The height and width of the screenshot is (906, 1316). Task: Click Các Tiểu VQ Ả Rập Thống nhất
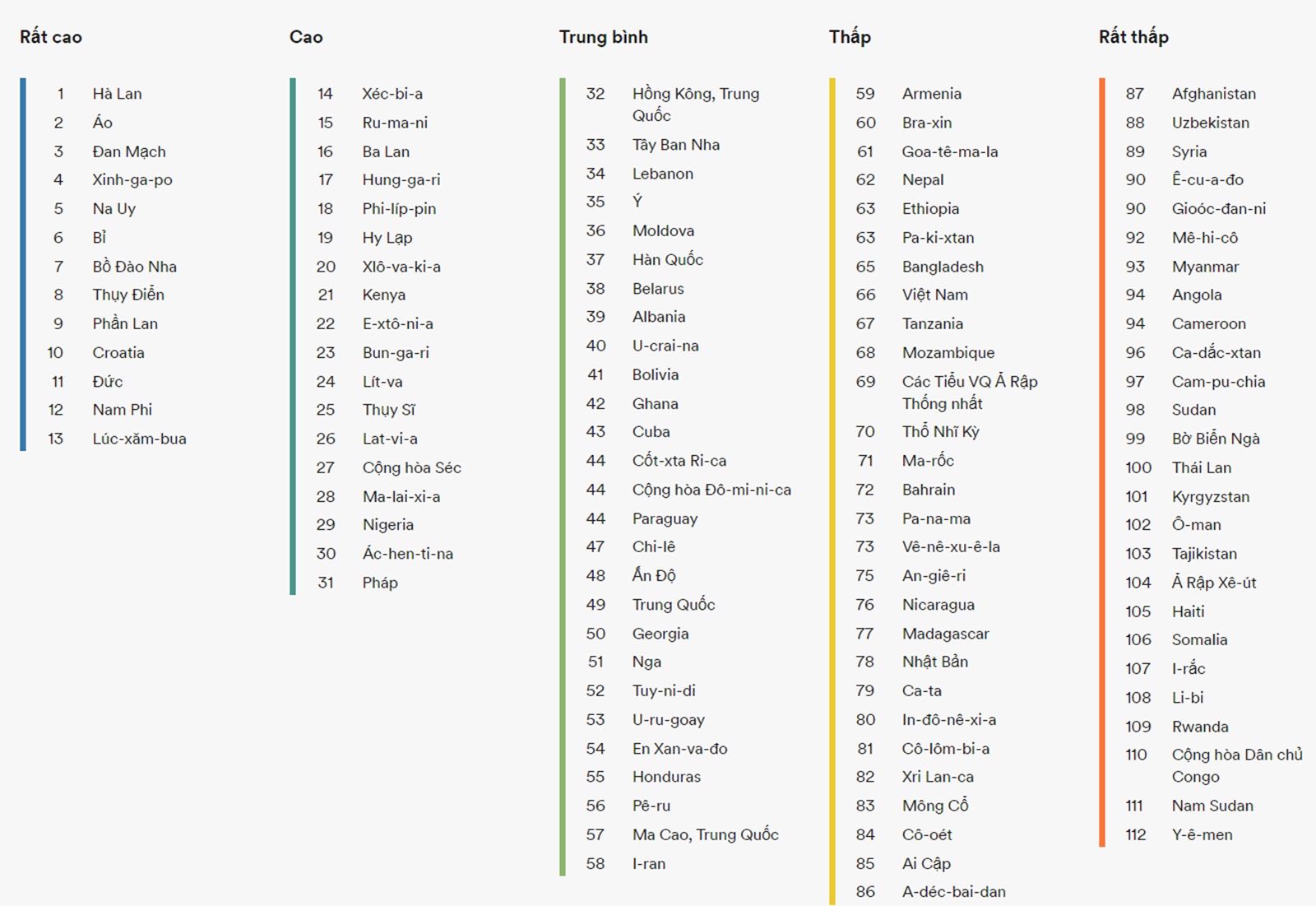969,393
